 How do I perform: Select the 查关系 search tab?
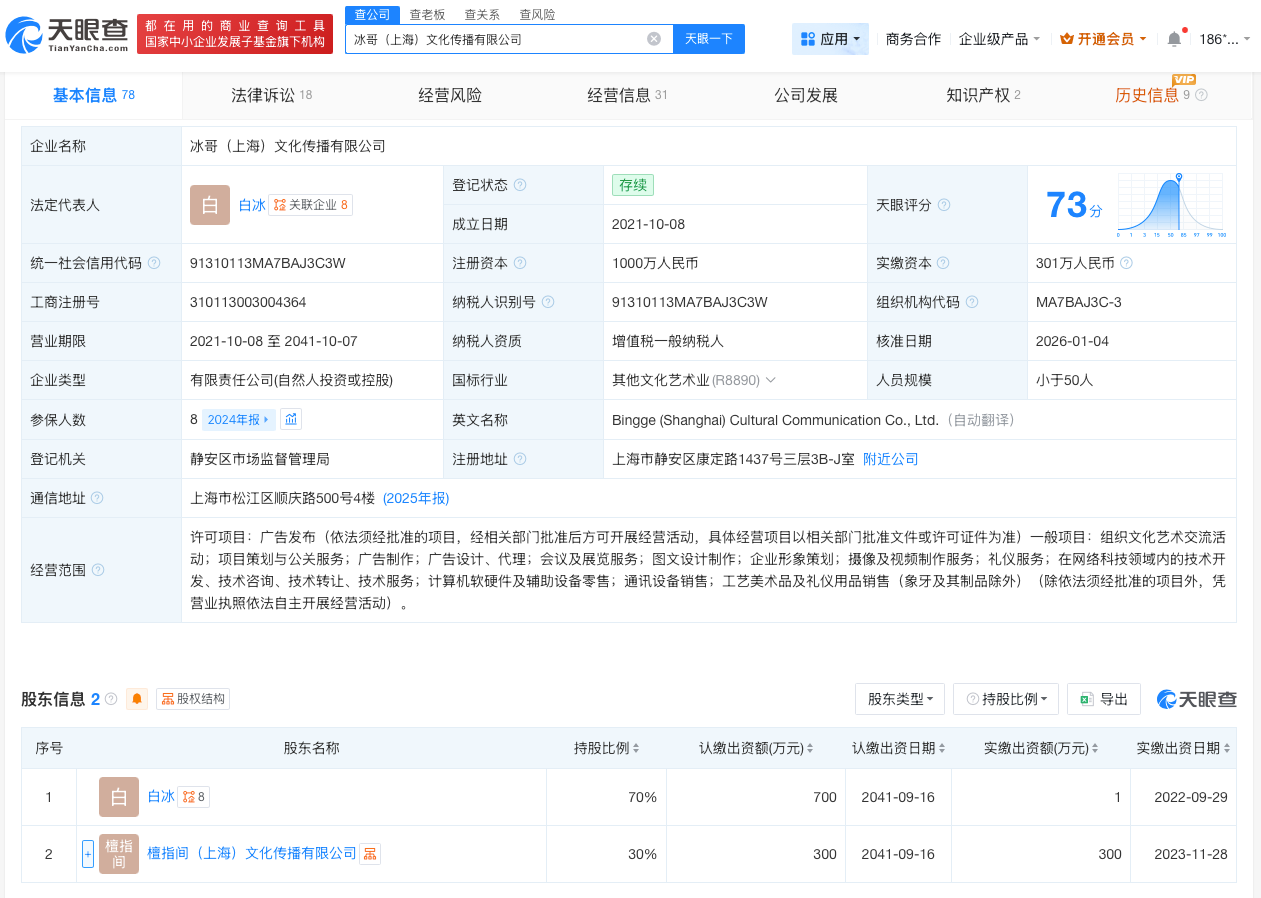coord(482,14)
